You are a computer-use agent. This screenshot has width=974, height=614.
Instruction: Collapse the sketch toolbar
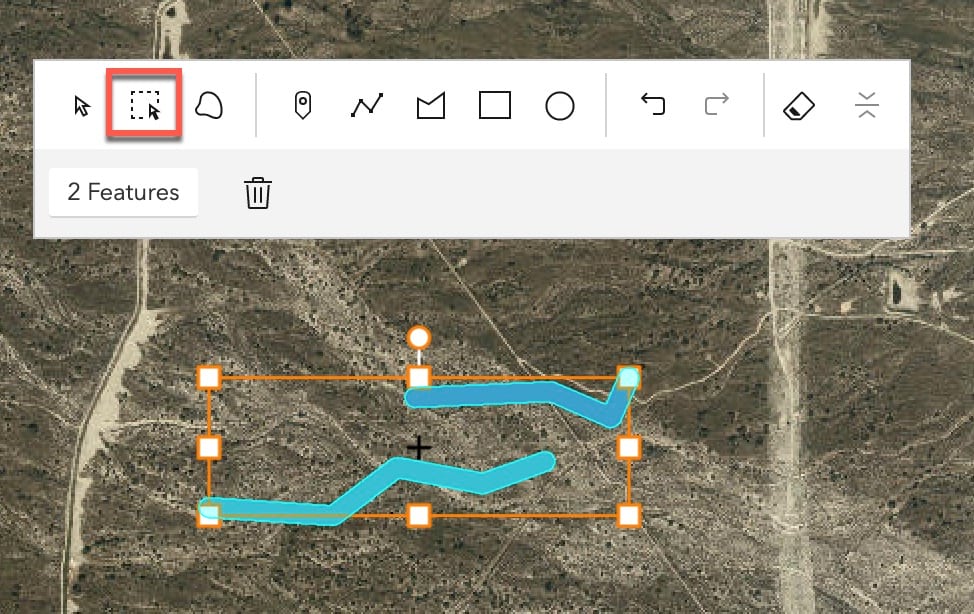pos(867,104)
